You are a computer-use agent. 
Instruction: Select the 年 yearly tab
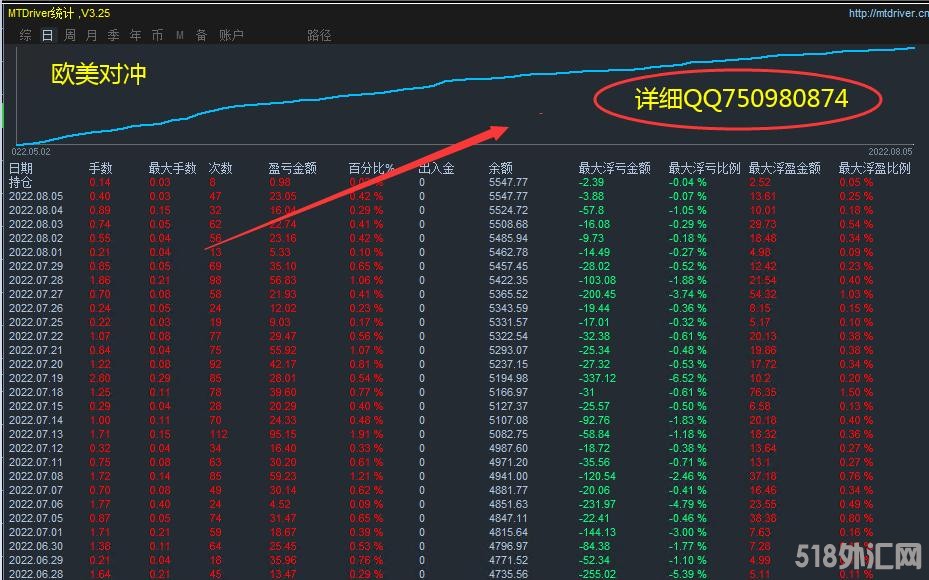(x=135, y=35)
